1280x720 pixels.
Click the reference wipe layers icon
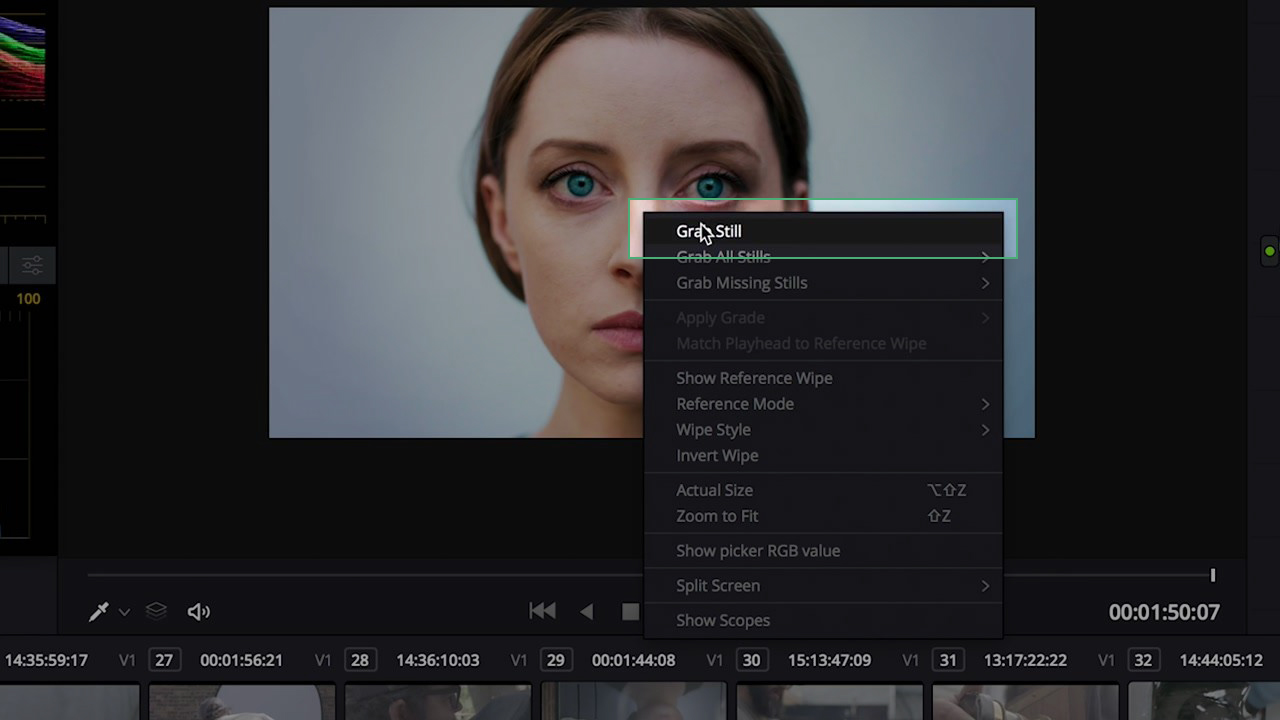pos(155,611)
